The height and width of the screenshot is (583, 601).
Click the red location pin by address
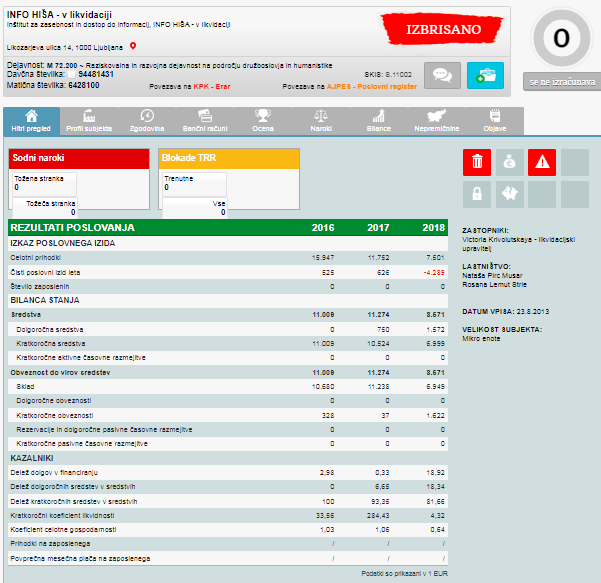[133, 46]
